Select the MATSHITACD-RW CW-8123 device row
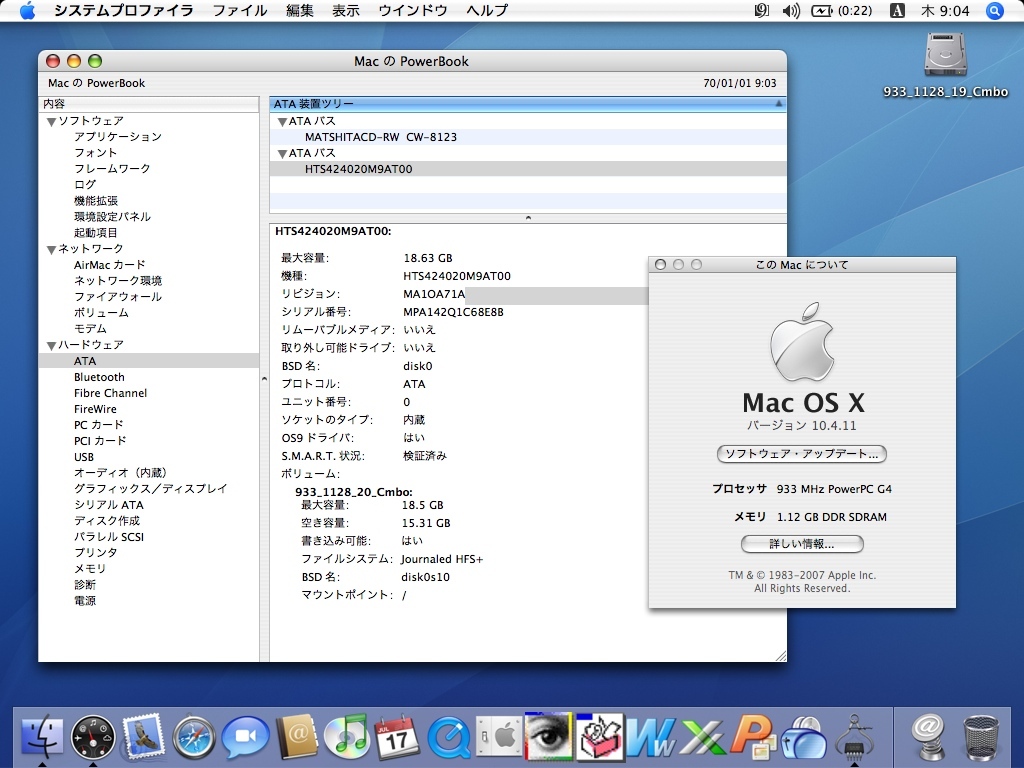The width and height of the screenshot is (1024, 768). coord(380,137)
